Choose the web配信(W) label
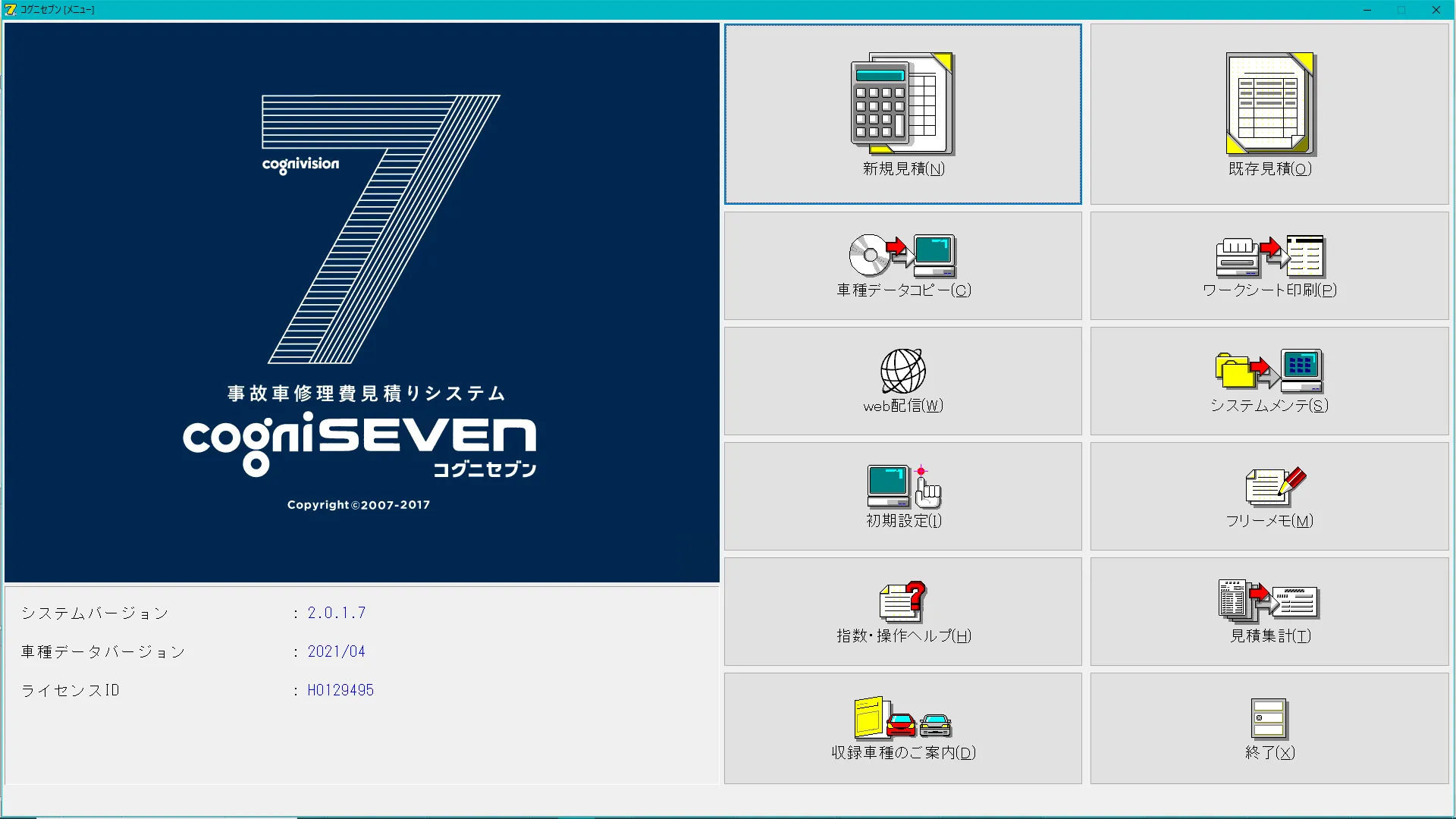The height and width of the screenshot is (819, 1456). 903,406
